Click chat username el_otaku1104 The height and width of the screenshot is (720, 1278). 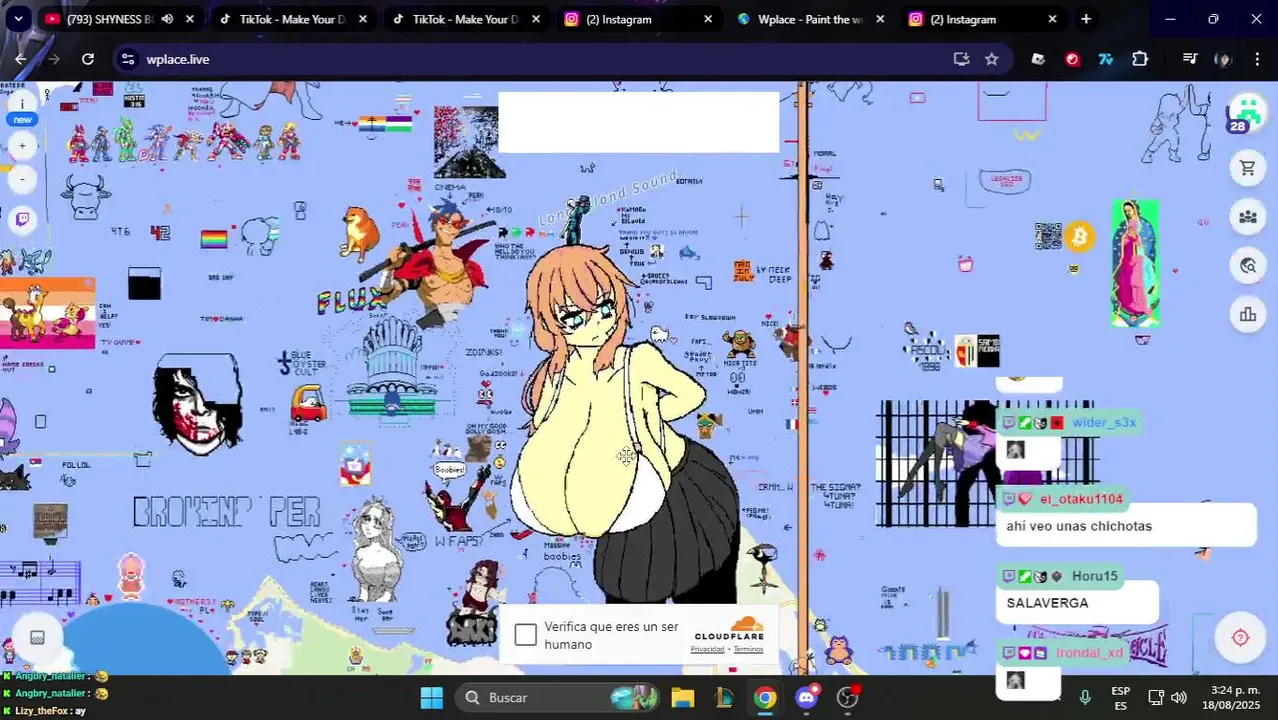click(1081, 498)
